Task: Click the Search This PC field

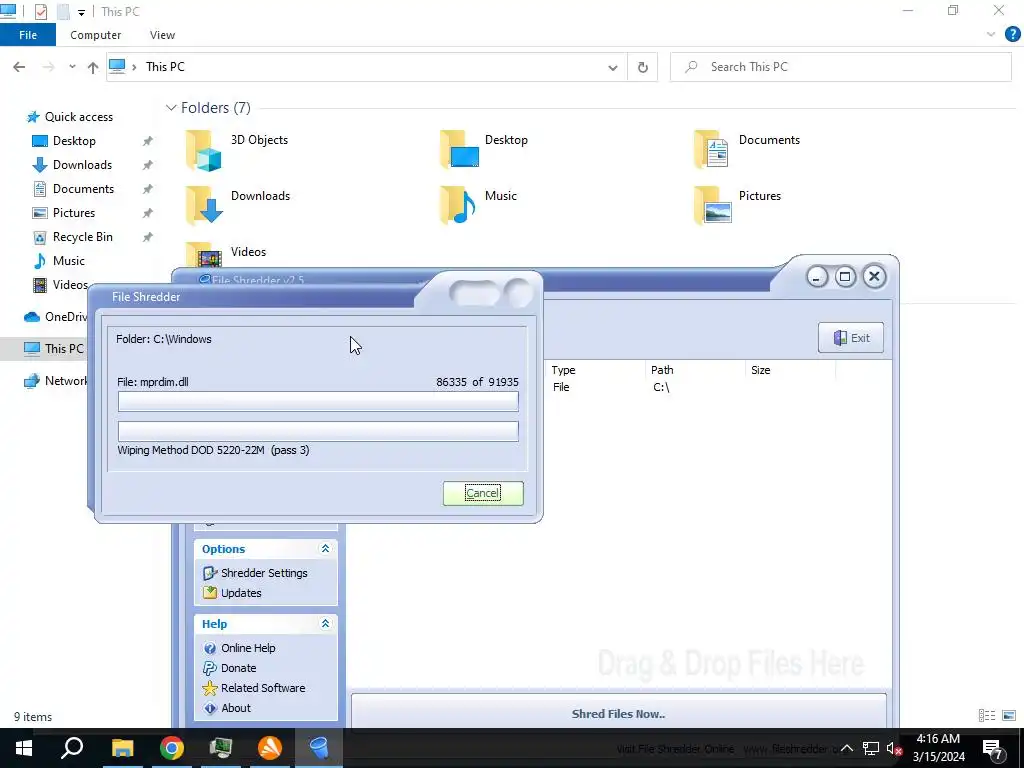Action: [x=840, y=67]
